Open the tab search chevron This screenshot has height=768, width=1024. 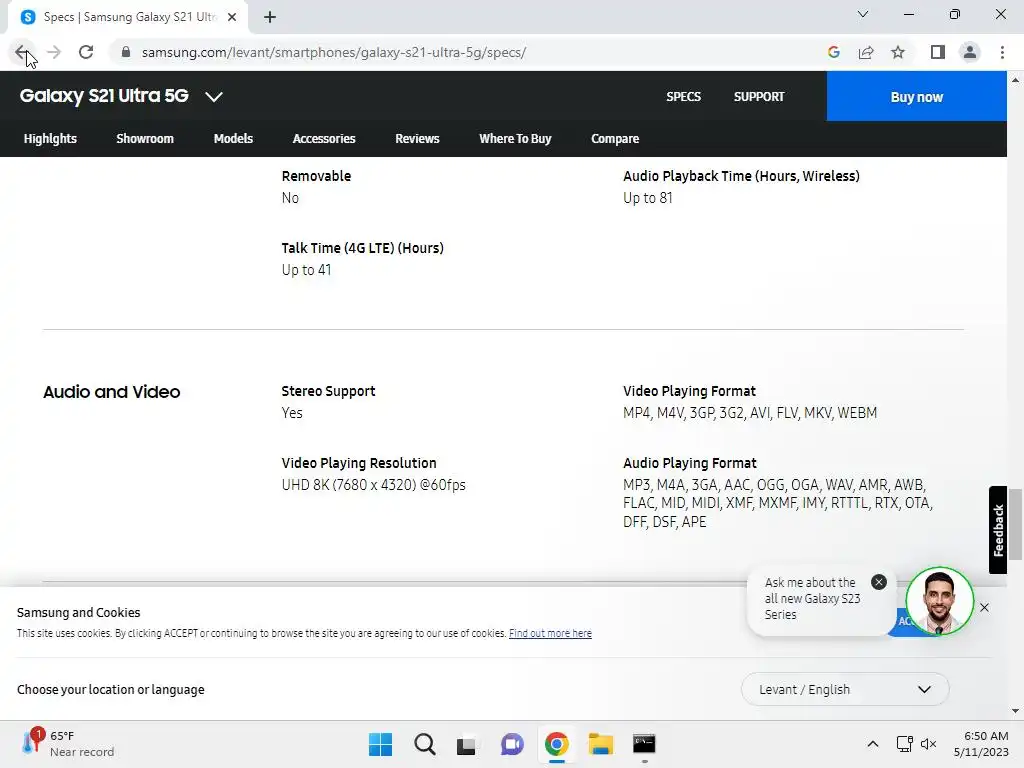863,14
